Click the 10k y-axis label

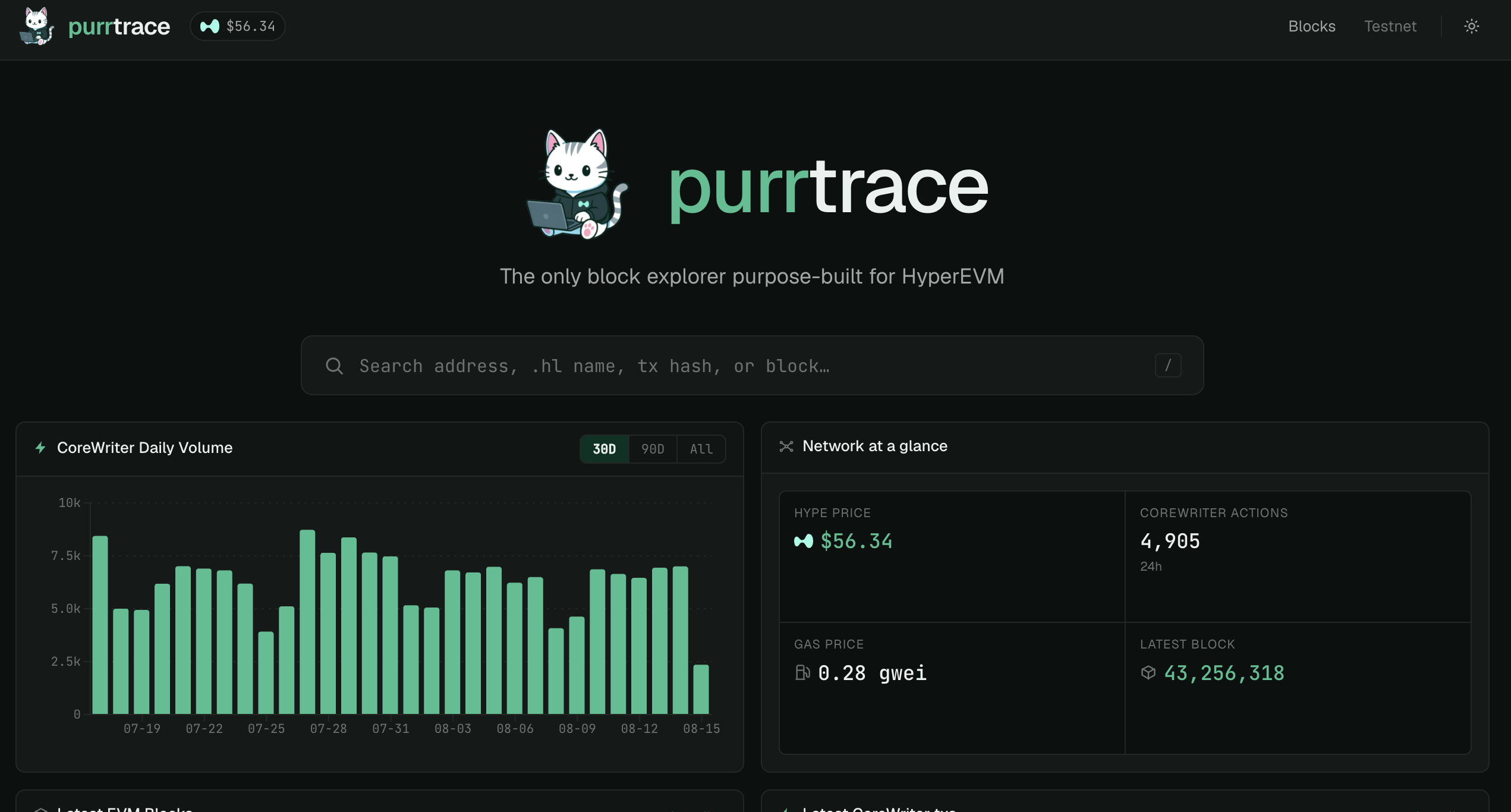tap(69, 503)
